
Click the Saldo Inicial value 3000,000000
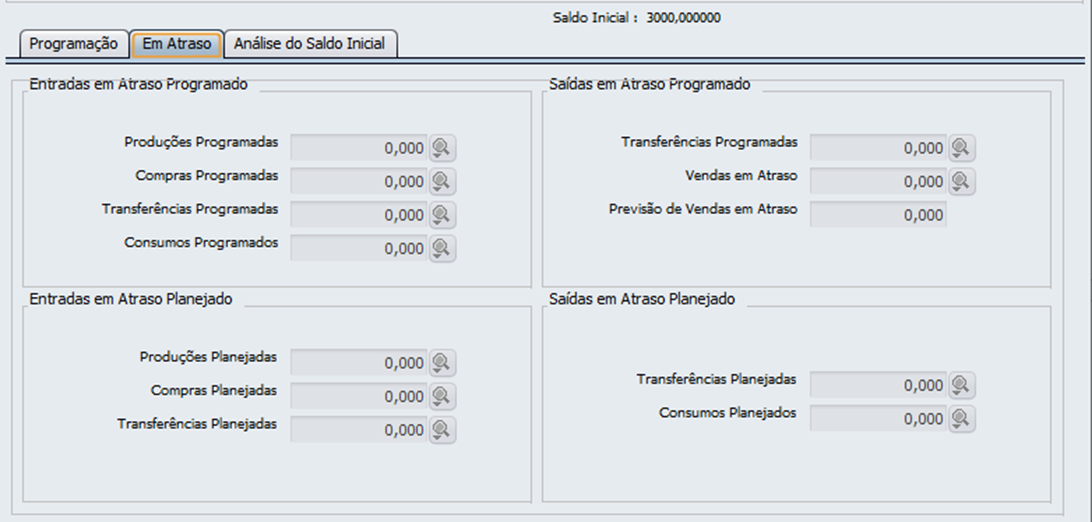683,18
